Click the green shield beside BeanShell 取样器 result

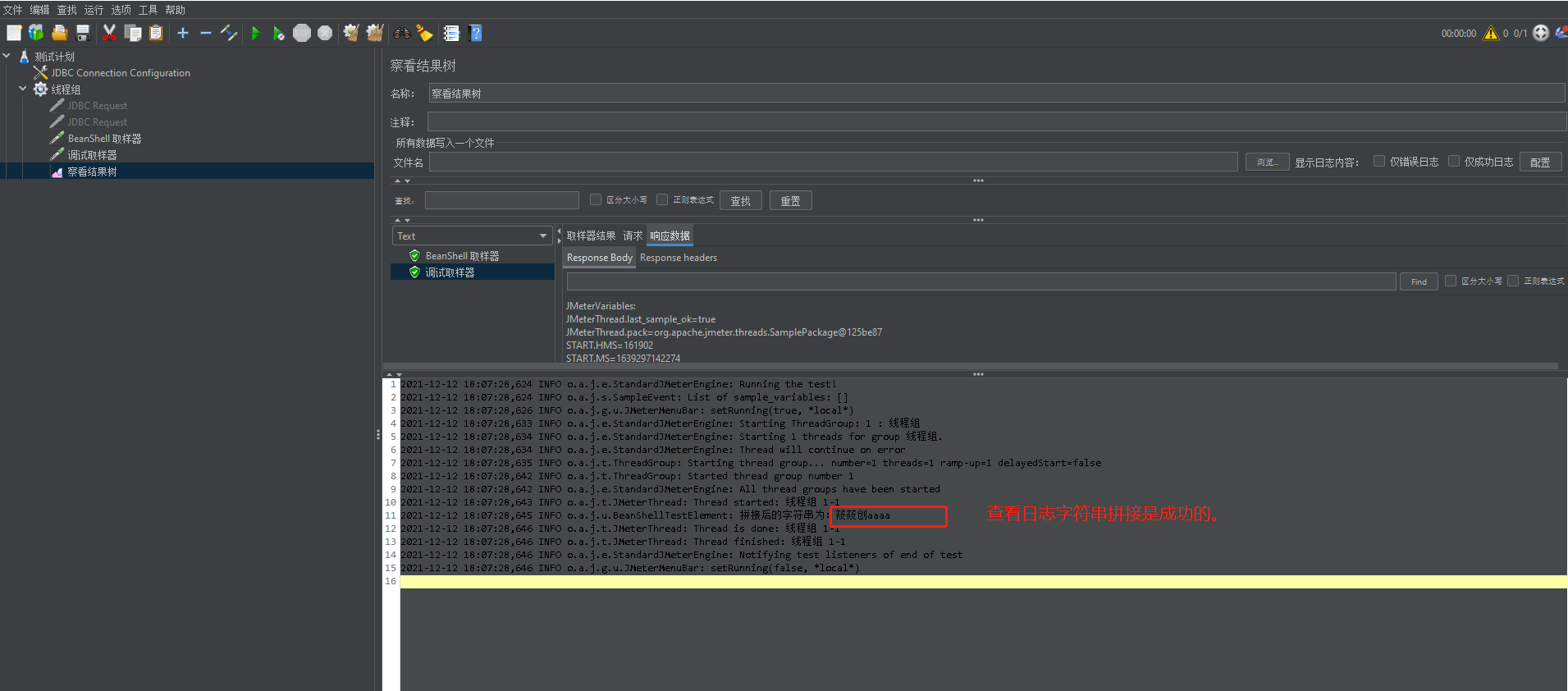[414, 256]
